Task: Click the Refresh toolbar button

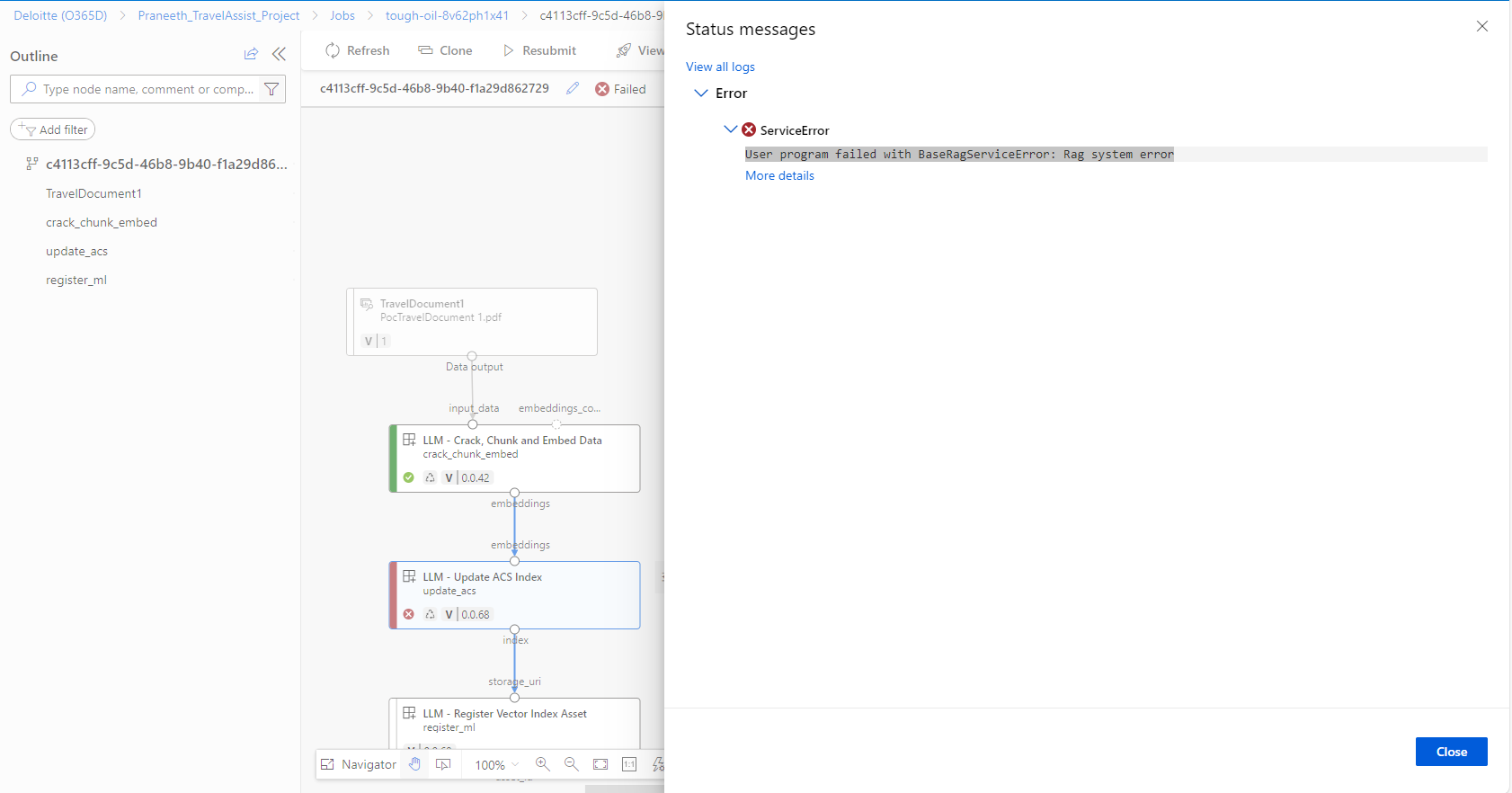Action: (358, 50)
